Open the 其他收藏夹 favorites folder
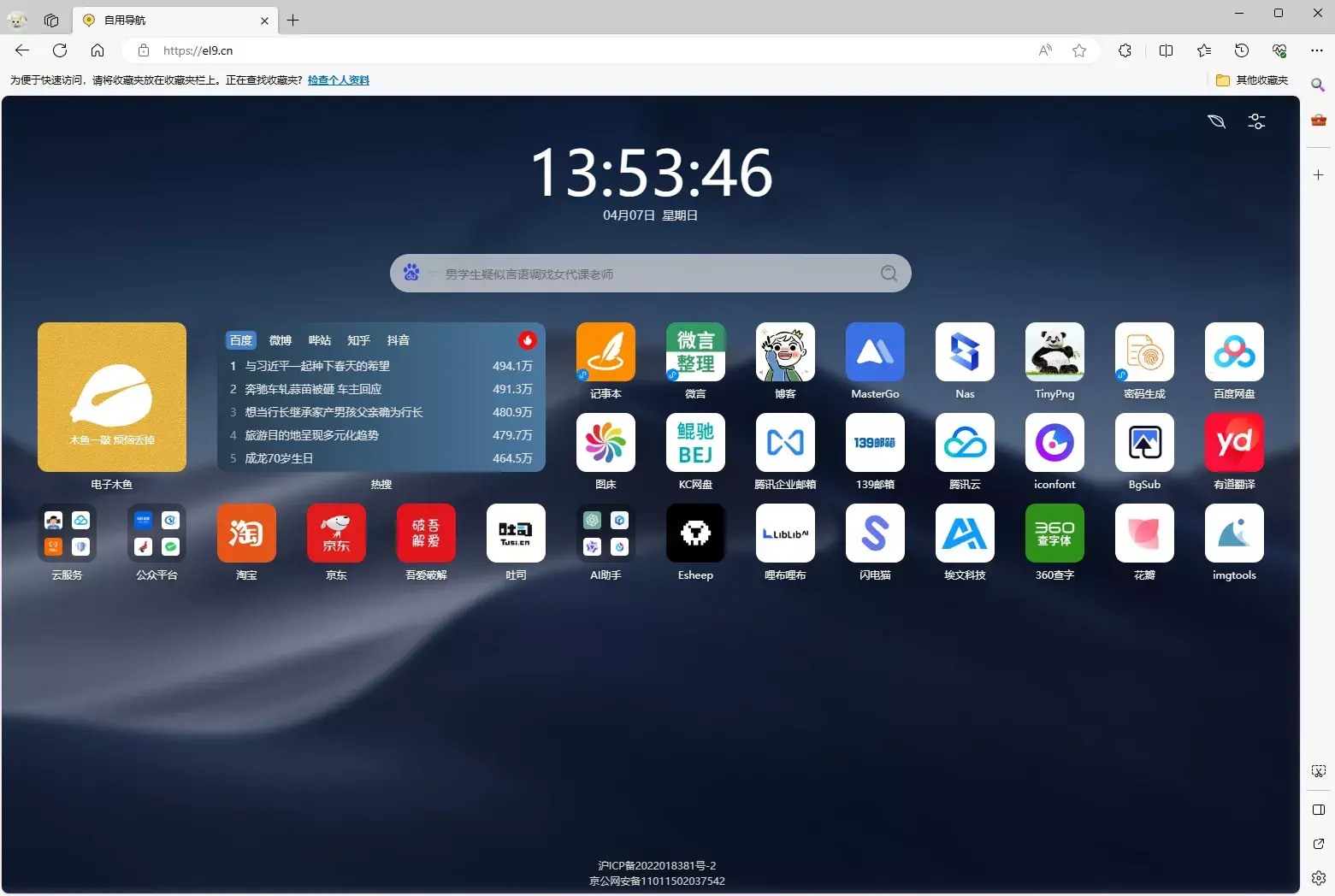1335x896 pixels. tap(1252, 80)
